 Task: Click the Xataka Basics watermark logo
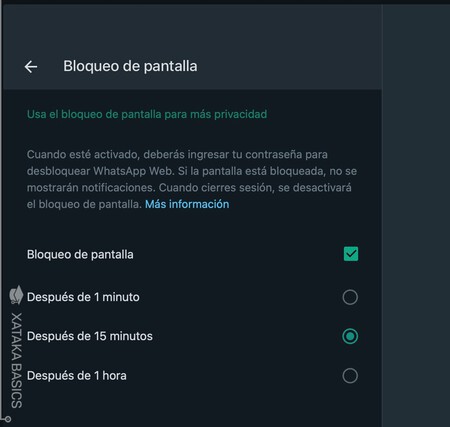pos(16,295)
